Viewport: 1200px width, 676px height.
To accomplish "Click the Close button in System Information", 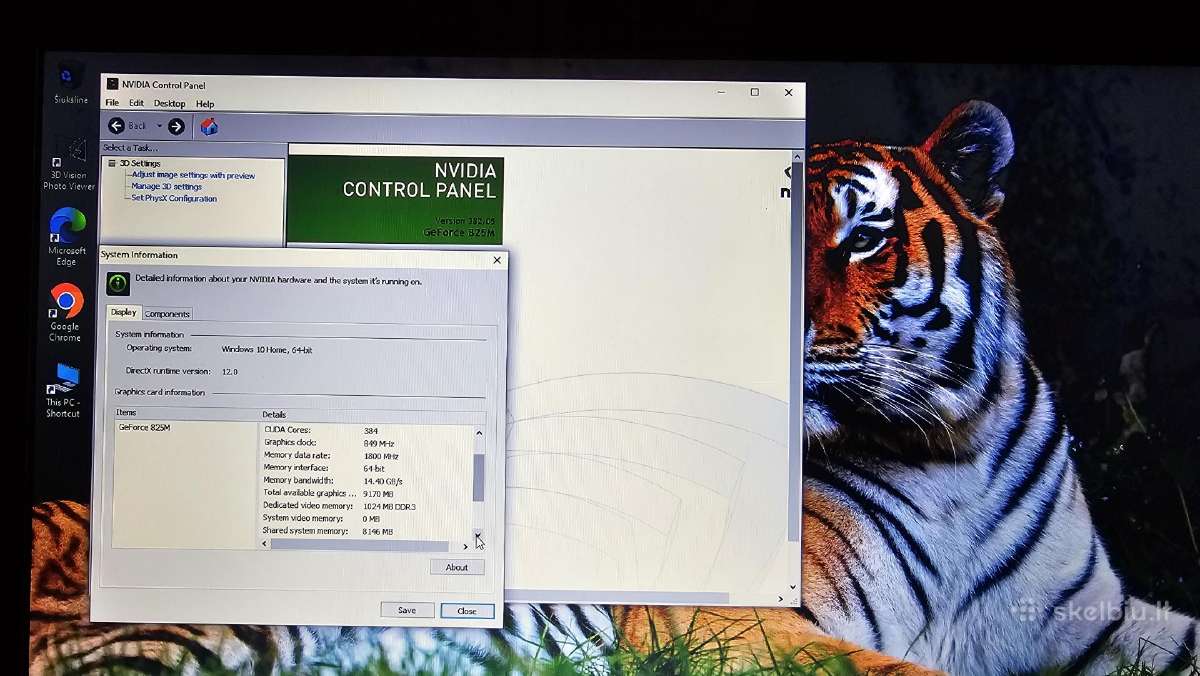I will click(x=467, y=610).
